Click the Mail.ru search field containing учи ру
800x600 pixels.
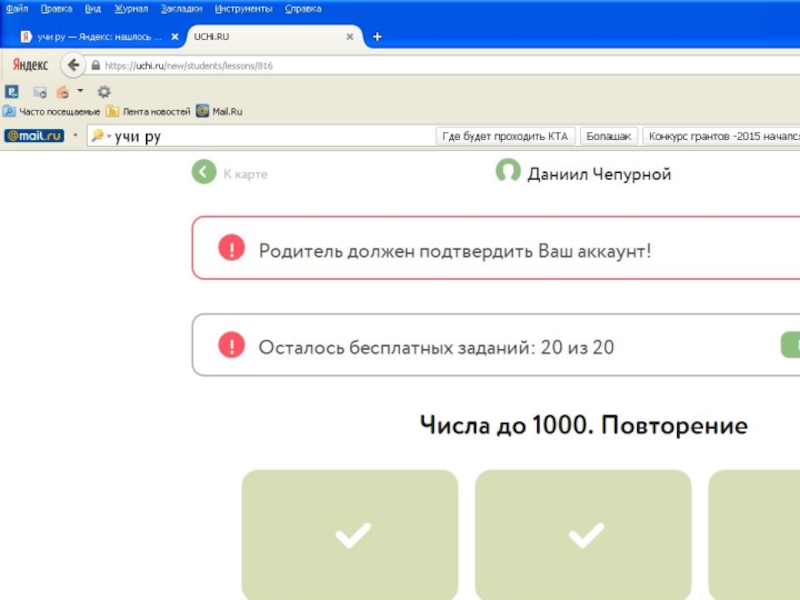(x=260, y=136)
